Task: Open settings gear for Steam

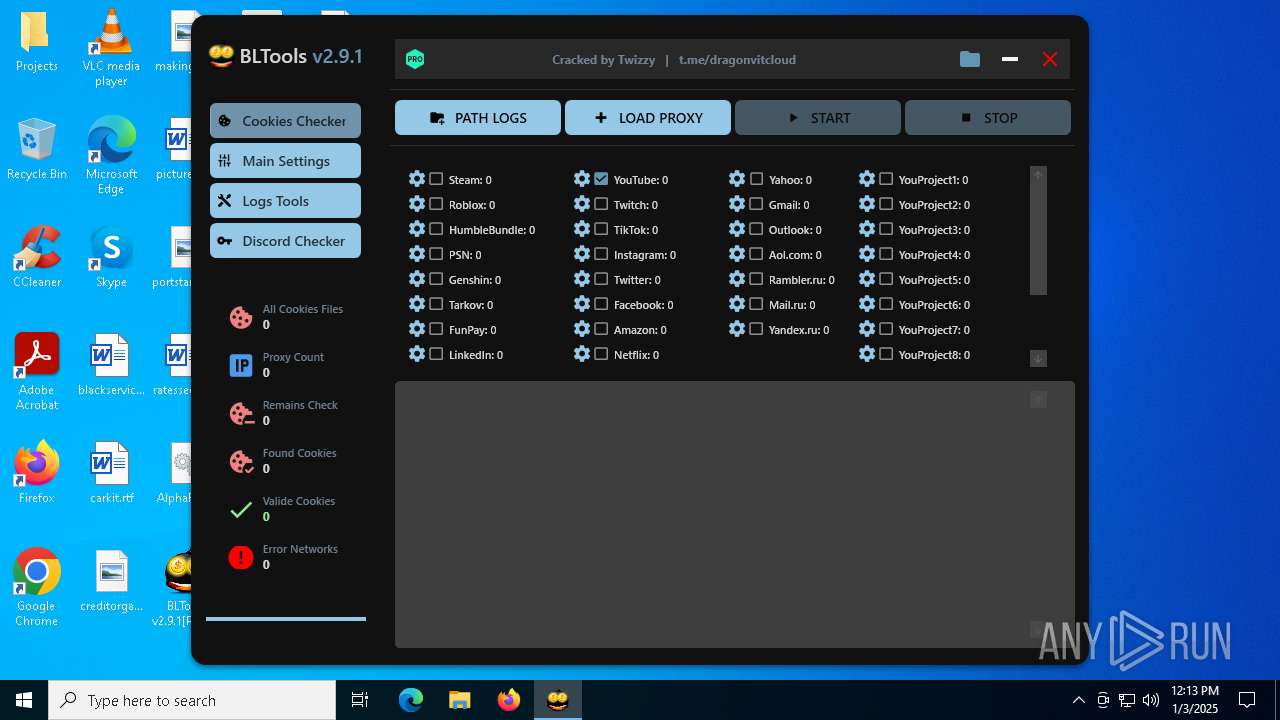Action: click(417, 179)
